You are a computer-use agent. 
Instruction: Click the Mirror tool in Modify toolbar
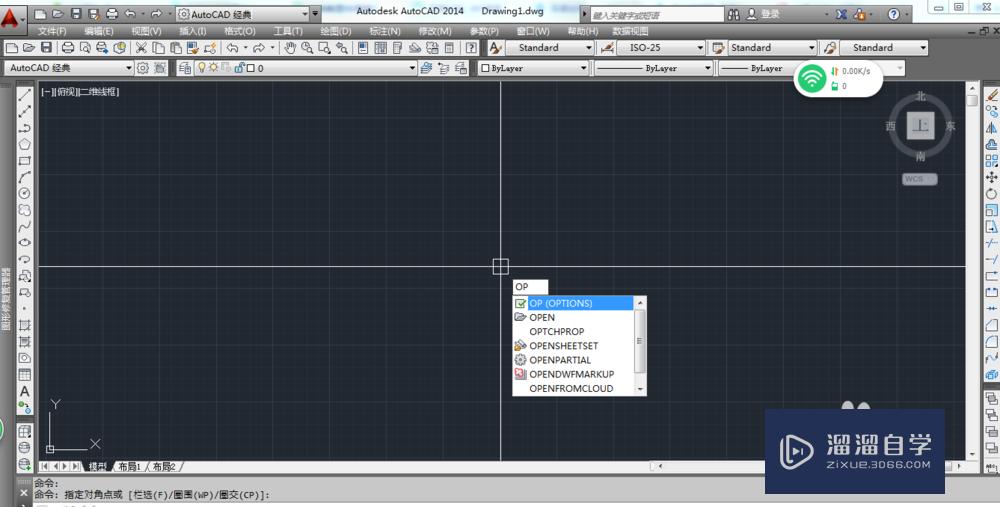(992, 128)
